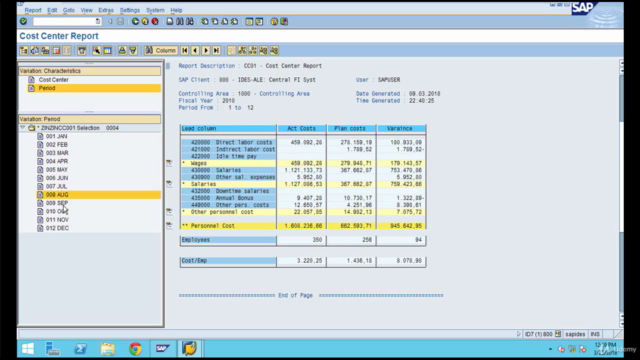Select period 011 NOV
The width and height of the screenshot is (640, 360).
point(57,220)
